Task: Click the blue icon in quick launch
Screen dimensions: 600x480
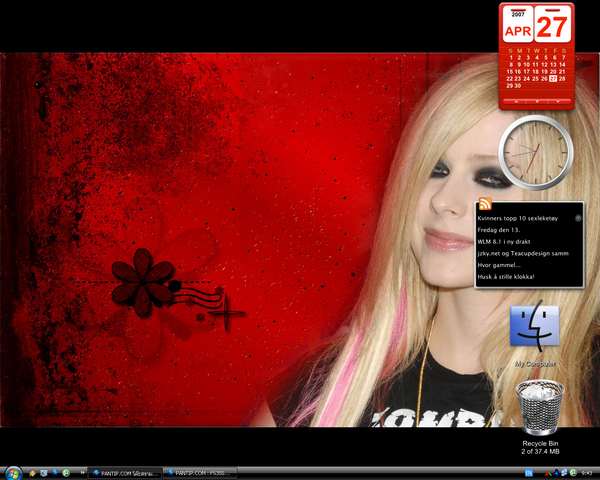Action: pos(55,472)
